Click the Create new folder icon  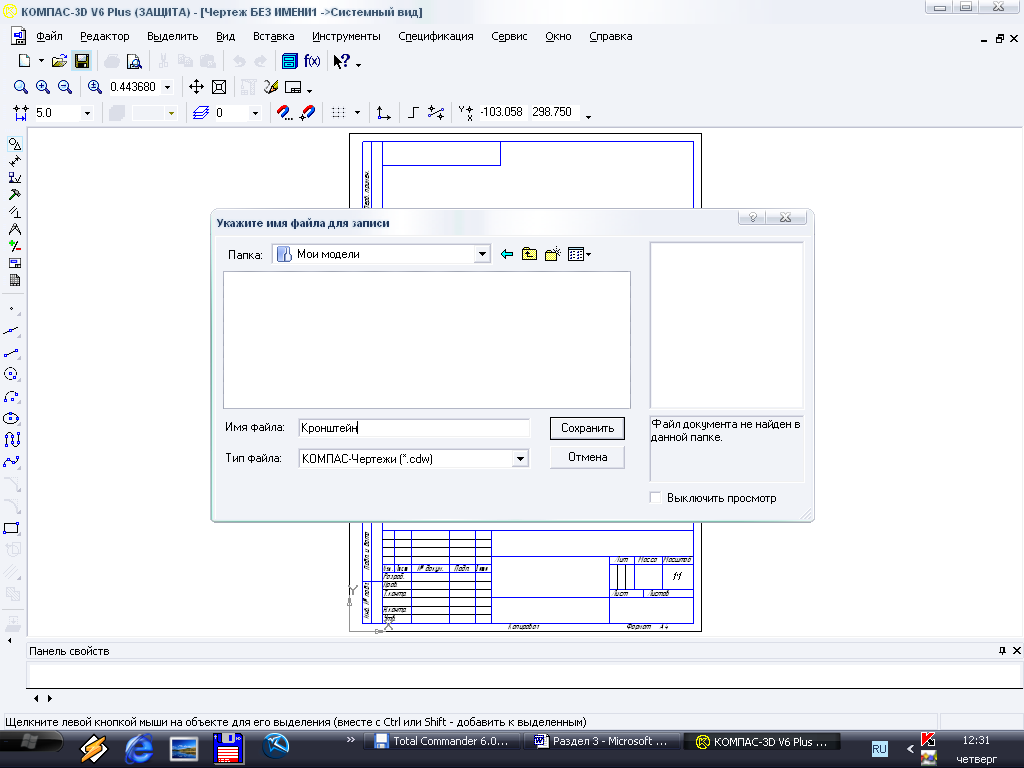tap(552, 254)
